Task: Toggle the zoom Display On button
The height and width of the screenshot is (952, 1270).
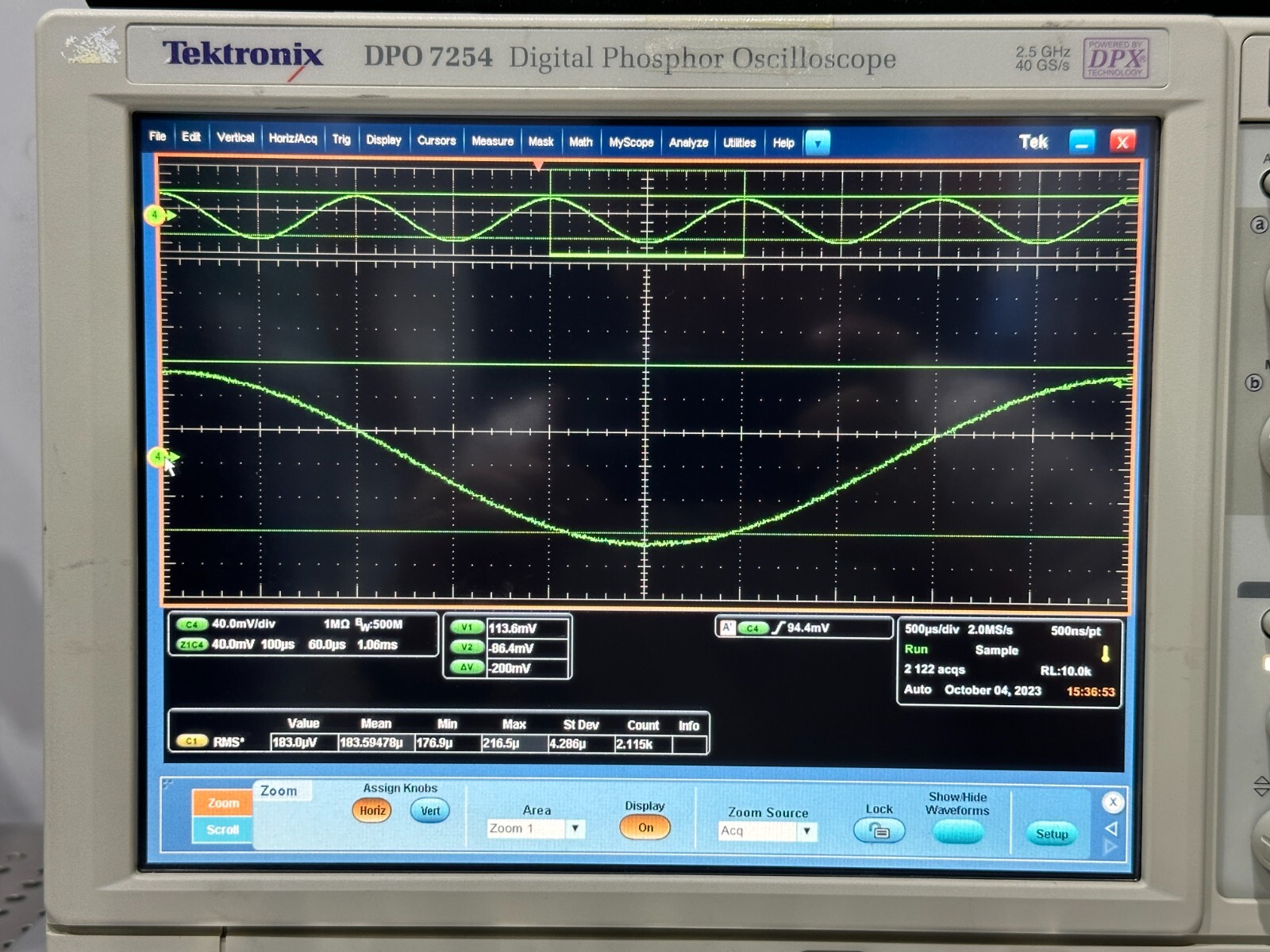Action: [x=645, y=827]
